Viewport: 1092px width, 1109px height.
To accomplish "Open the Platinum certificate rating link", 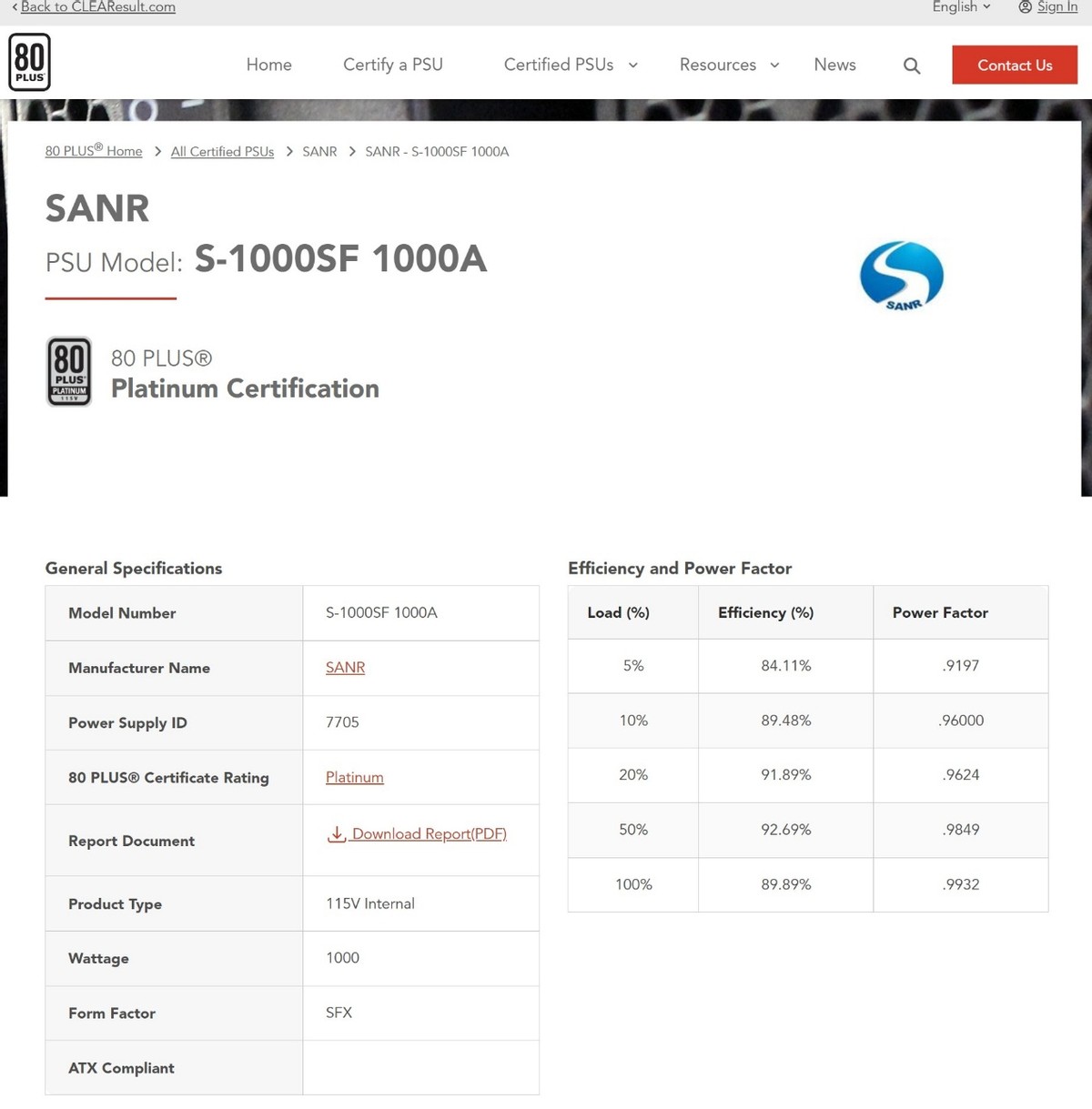I will (354, 777).
